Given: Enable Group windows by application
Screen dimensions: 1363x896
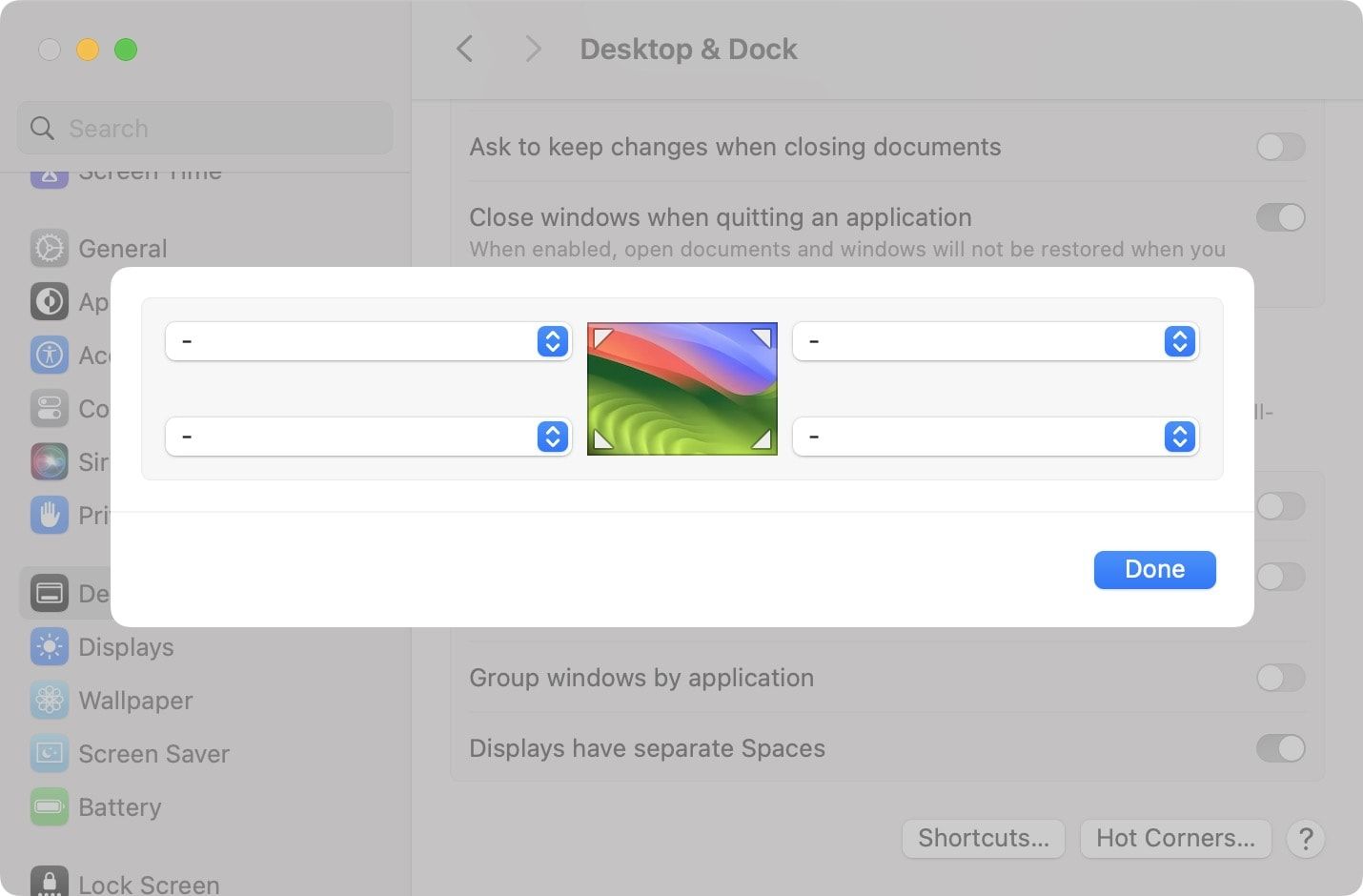Looking at the screenshot, I should (1280, 678).
